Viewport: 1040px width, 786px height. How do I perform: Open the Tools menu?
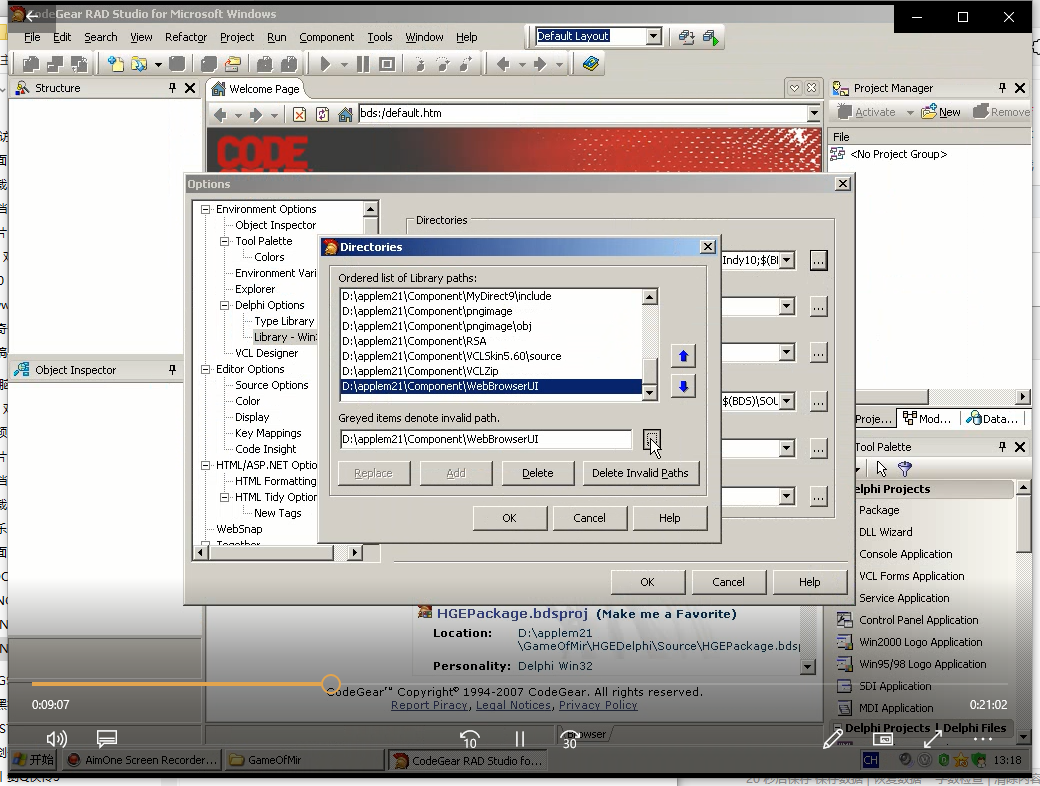[x=380, y=37]
